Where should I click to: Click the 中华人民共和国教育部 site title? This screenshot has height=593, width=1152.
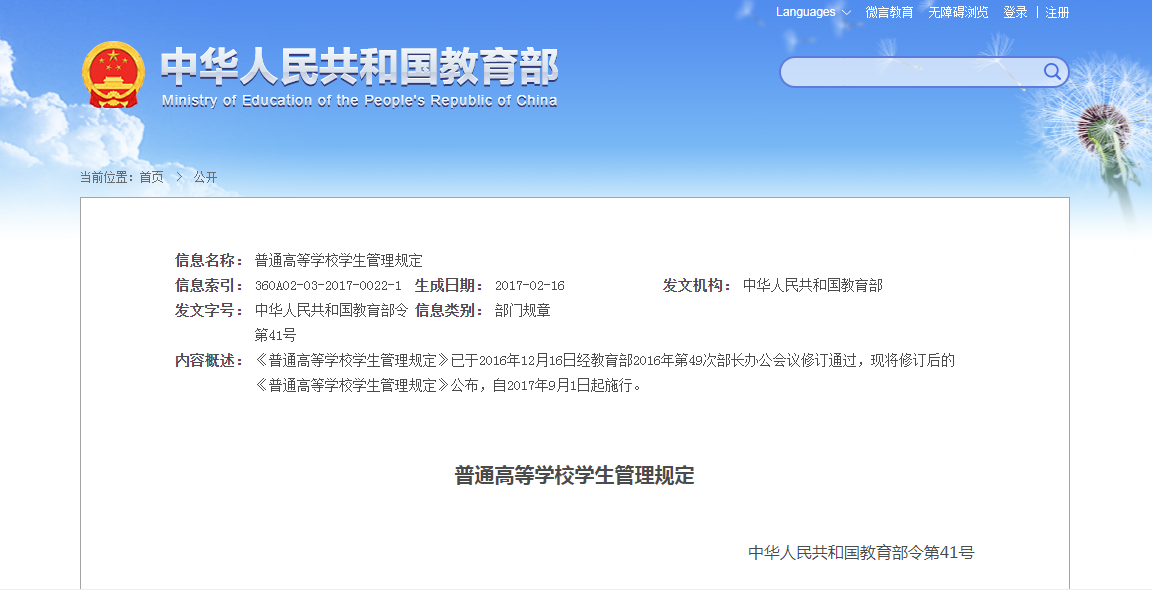[x=360, y=66]
